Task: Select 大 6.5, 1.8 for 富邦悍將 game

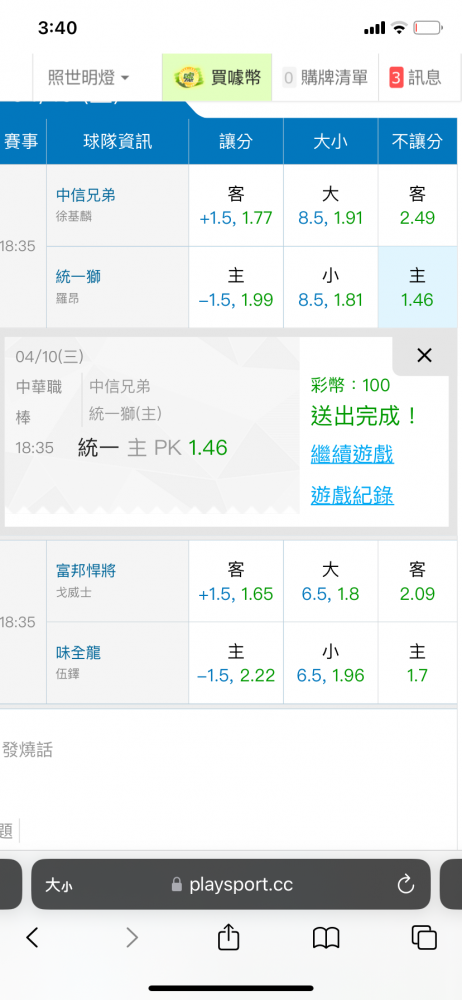Action: (x=331, y=582)
